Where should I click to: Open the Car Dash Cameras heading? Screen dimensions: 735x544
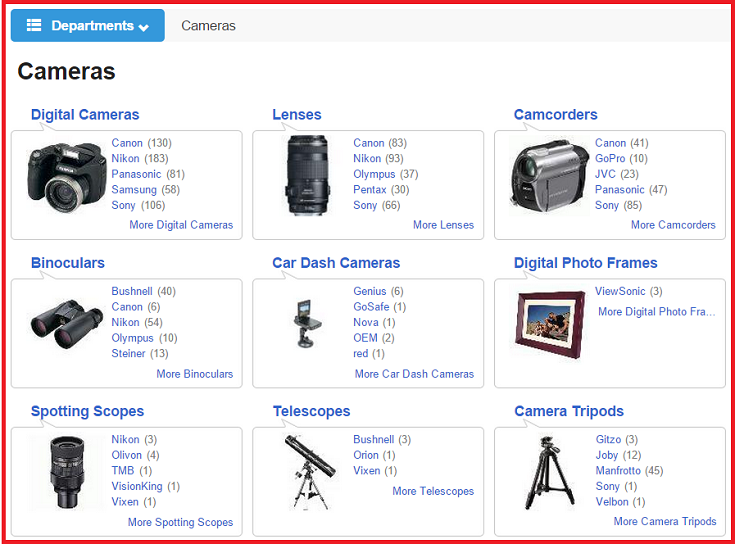coord(336,263)
